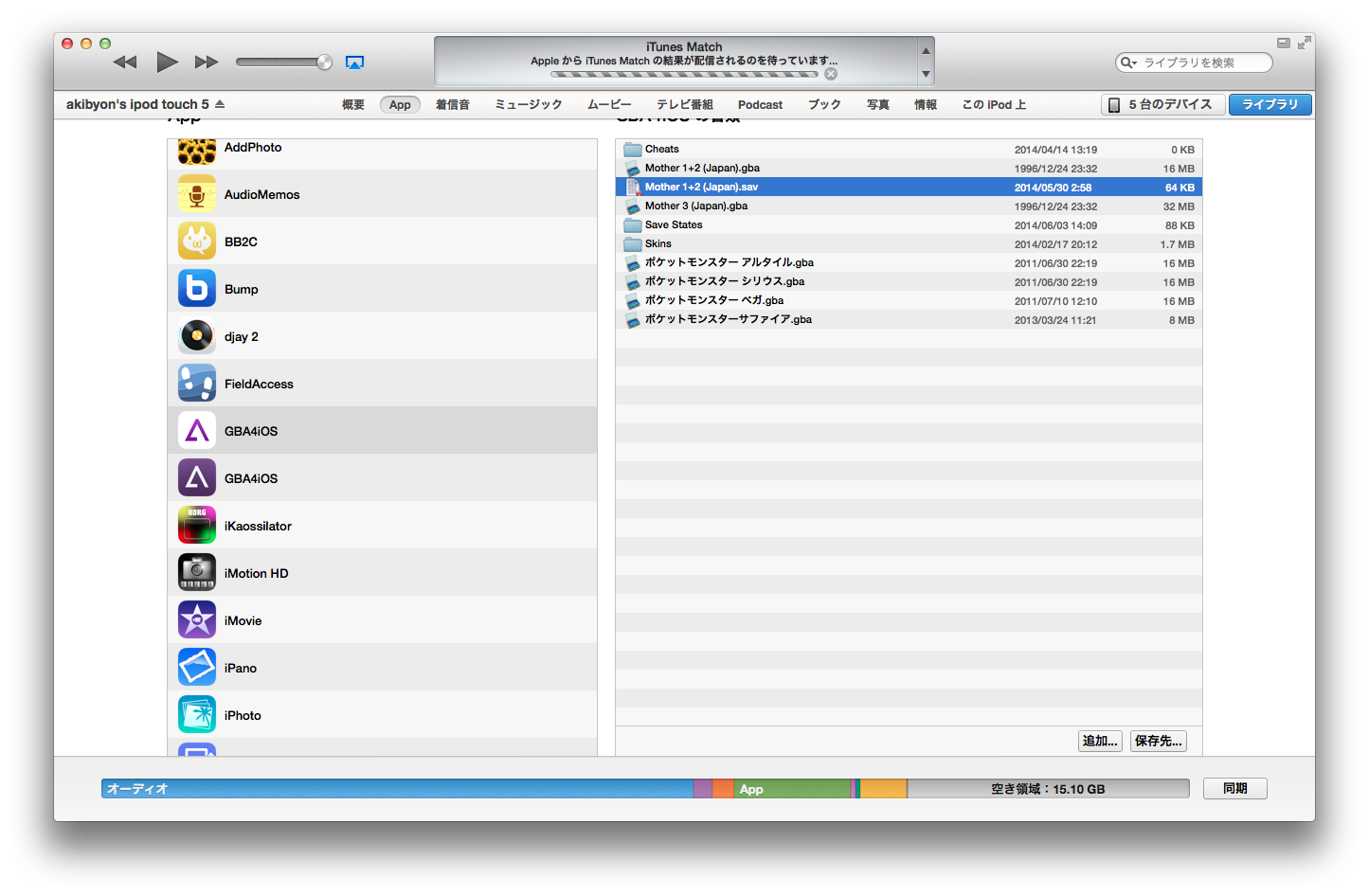Click the Mother 3 (Japan).gba file icon
This screenshot has height=896, width=1369.
(x=633, y=206)
